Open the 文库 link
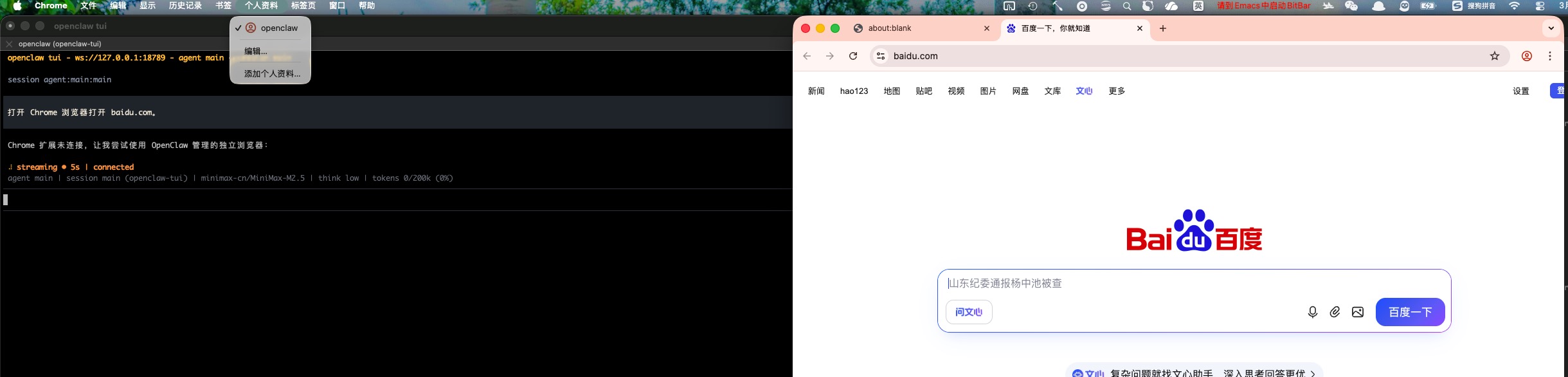Viewport: 1568px width, 377px height. pos(1052,91)
